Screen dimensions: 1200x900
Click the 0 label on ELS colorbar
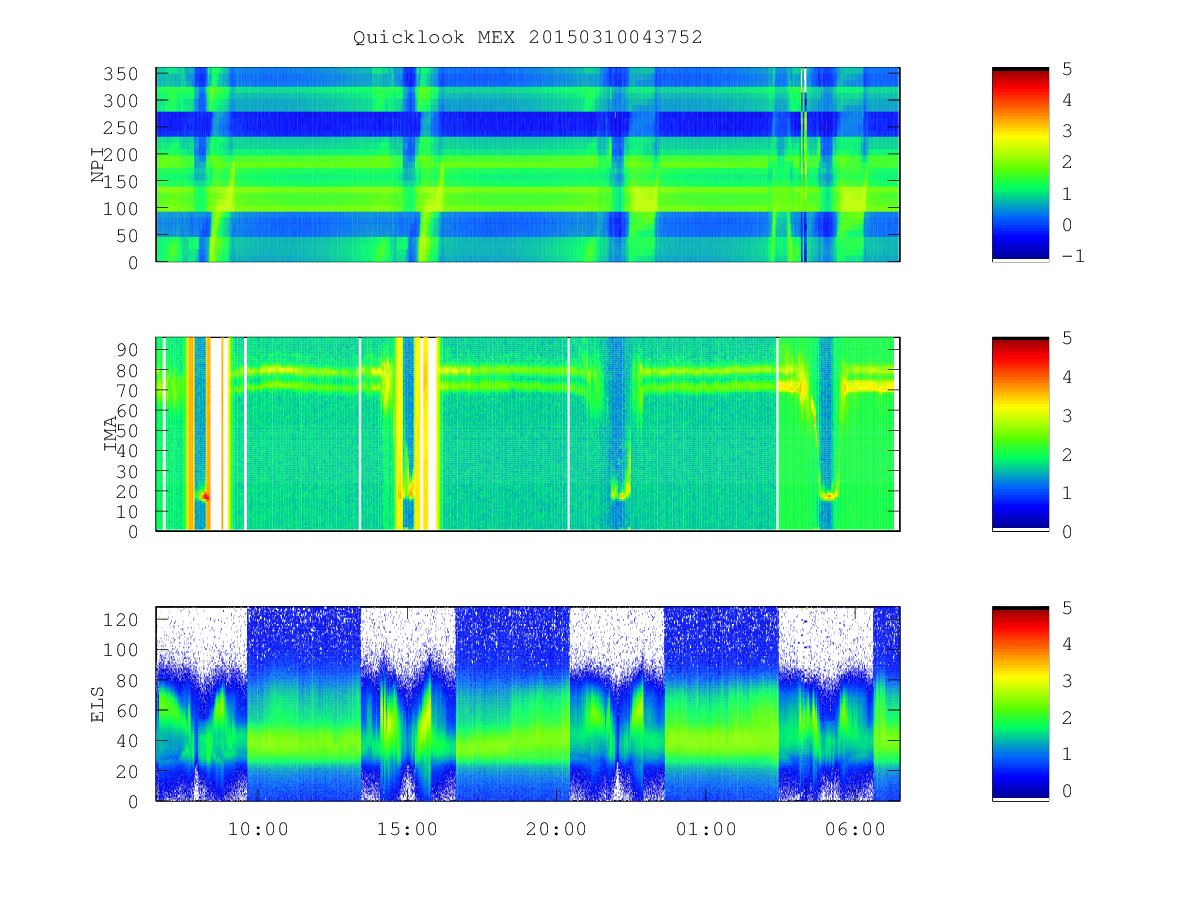pos(1068,791)
